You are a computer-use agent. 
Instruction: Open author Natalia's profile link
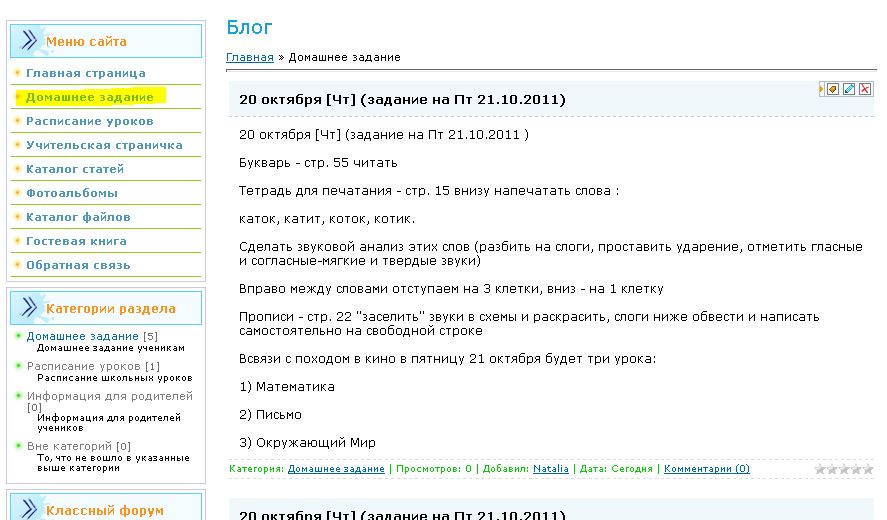pyautogui.click(x=550, y=469)
